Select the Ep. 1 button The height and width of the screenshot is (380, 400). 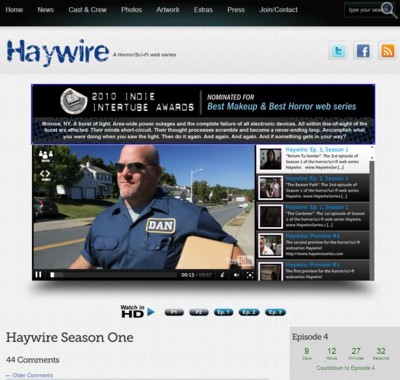(223, 312)
